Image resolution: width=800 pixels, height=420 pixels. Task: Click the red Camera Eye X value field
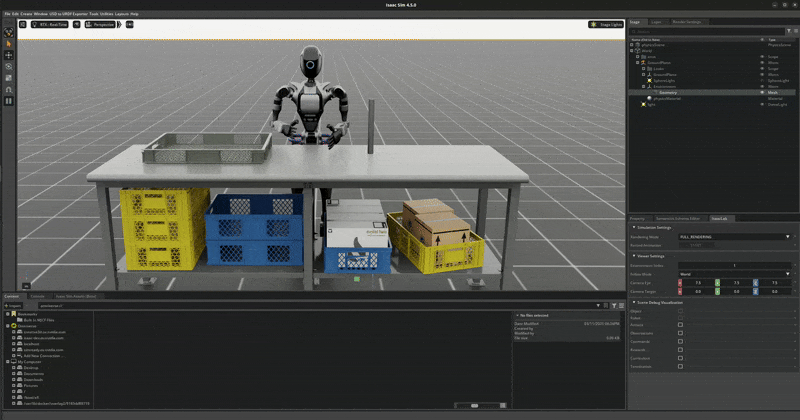698,283
